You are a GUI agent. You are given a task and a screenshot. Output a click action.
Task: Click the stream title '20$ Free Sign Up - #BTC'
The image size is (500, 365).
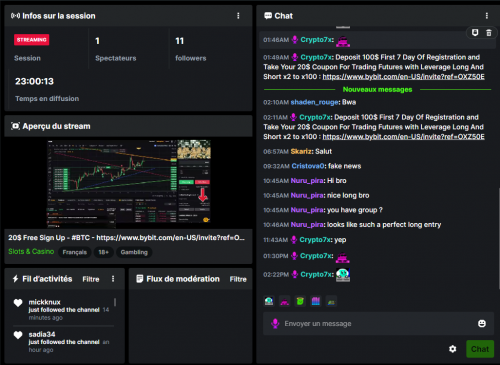point(126,238)
